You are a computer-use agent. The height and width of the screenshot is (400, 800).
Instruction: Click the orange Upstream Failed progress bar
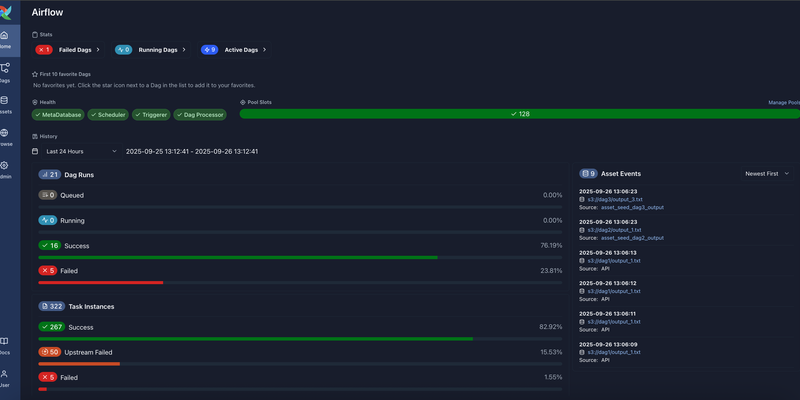click(x=79, y=364)
